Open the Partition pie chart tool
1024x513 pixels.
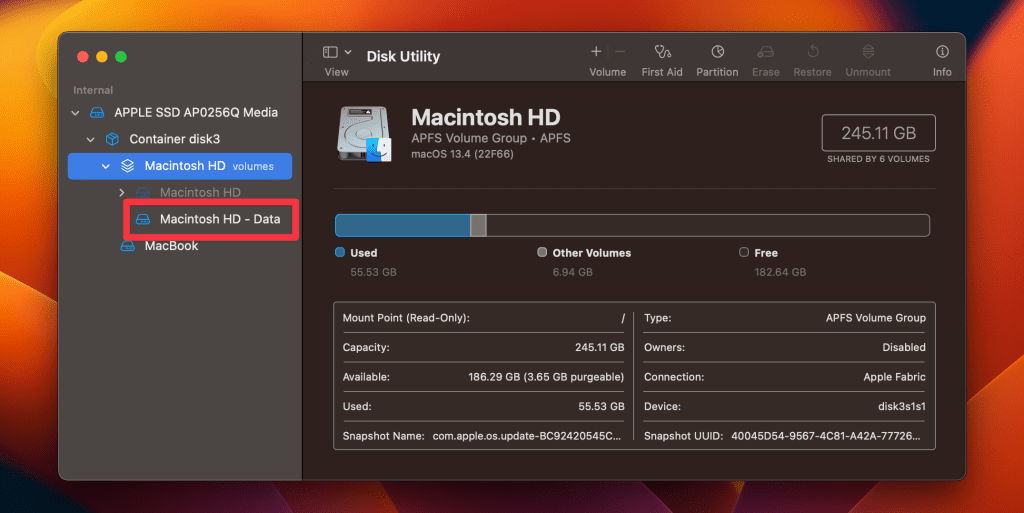(717, 52)
